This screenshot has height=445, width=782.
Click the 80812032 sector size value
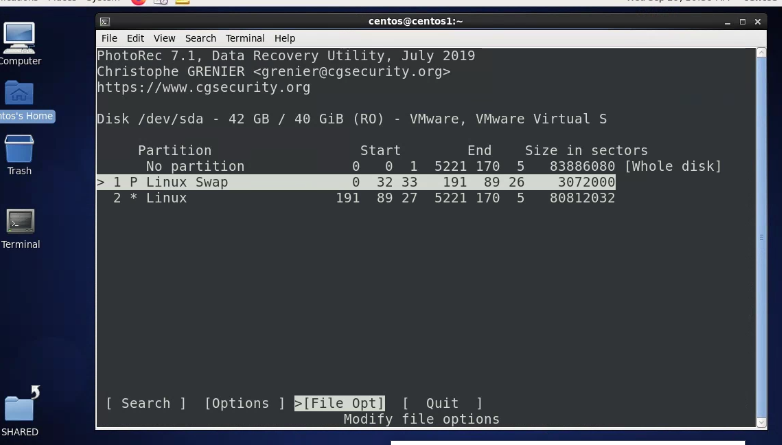(583, 198)
